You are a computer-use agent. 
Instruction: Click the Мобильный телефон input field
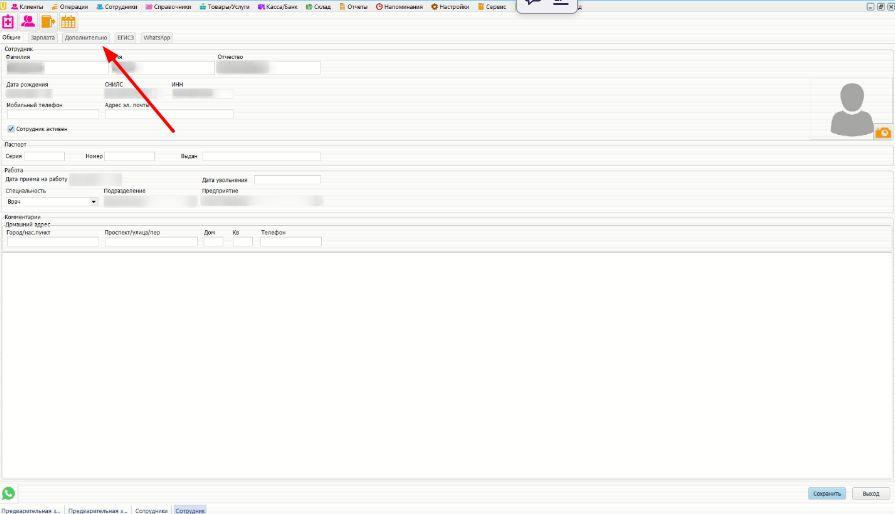[x=52, y=115]
